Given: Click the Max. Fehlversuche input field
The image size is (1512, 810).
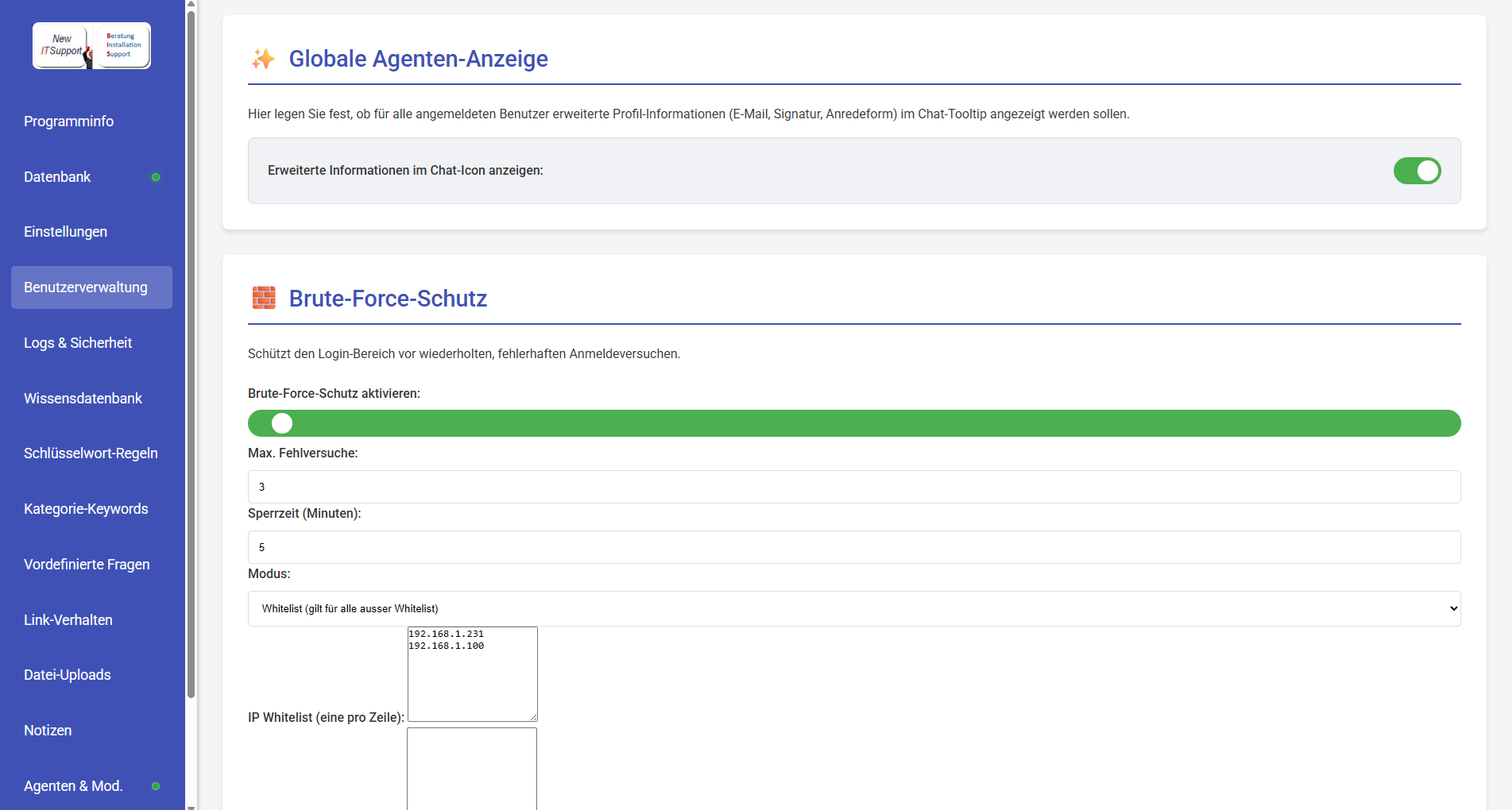Looking at the screenshot, I should 853,487.
